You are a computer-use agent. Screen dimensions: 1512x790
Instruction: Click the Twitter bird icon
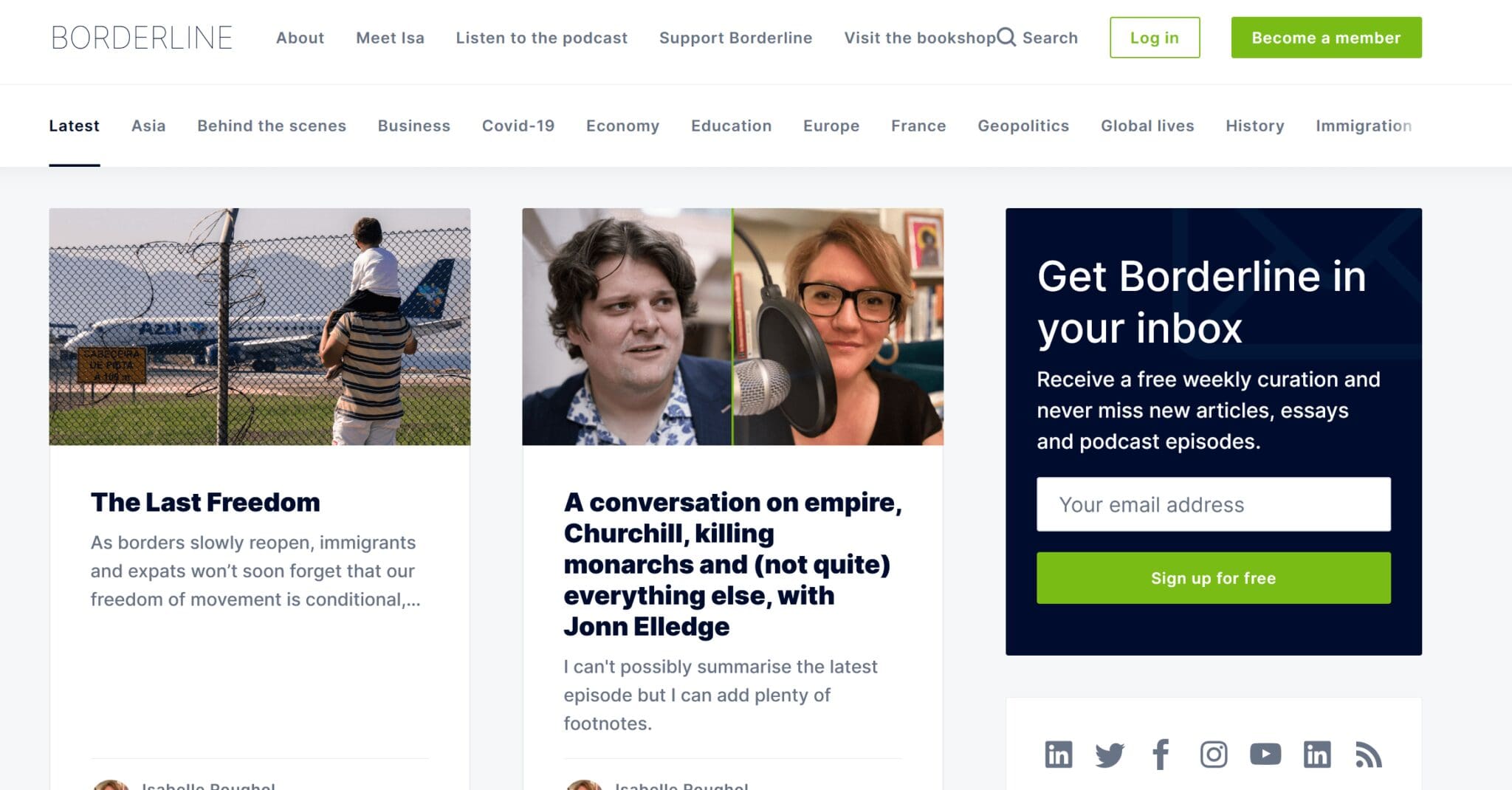coord(1110,755)
